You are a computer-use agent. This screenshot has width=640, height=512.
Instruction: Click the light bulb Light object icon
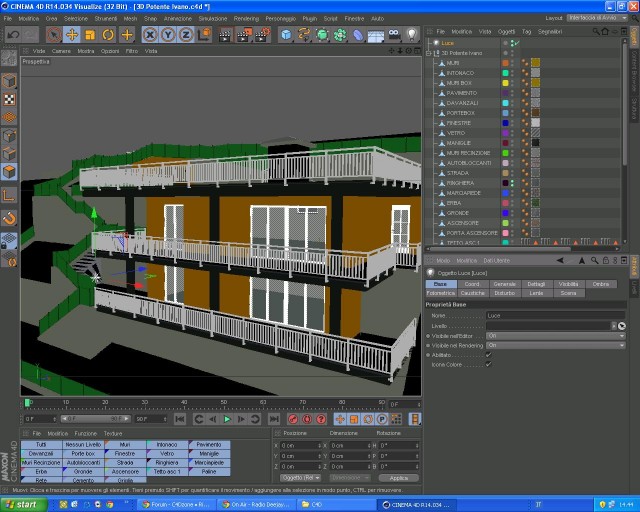point(412,35)
